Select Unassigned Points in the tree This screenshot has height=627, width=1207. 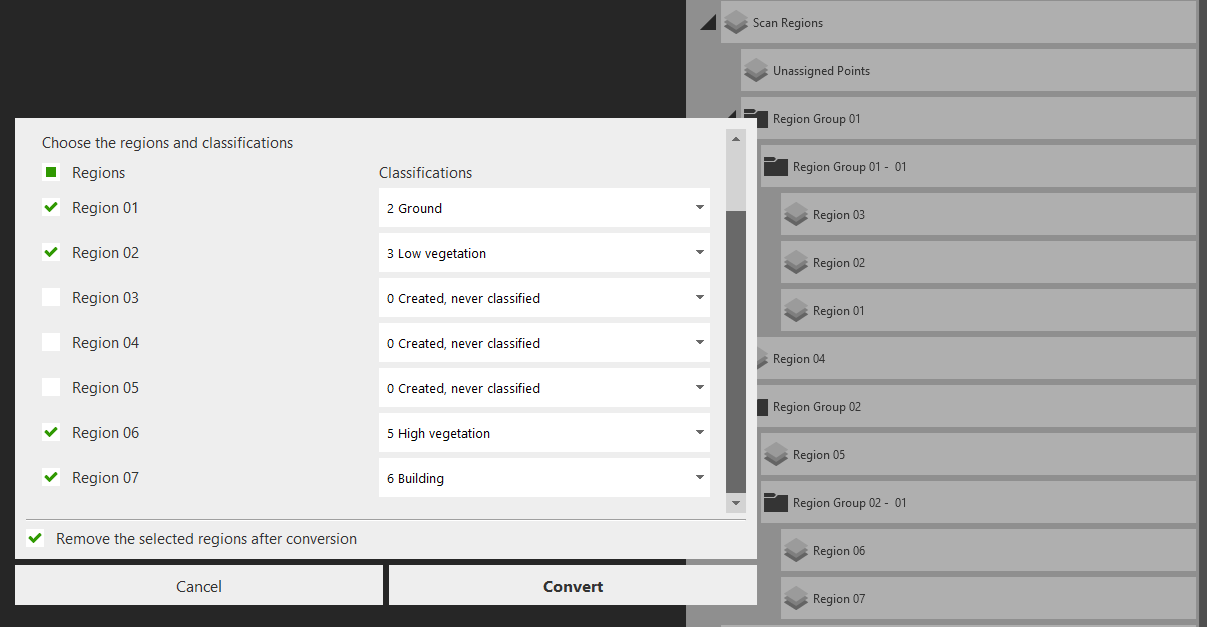click(x=968, y=70)
